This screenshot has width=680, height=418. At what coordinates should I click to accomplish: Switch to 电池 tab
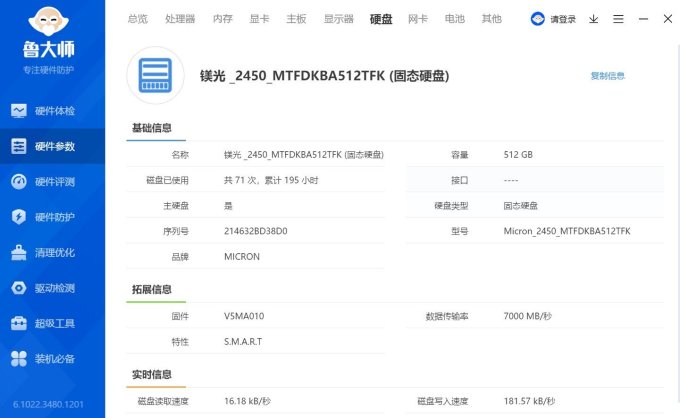(455, 19)
